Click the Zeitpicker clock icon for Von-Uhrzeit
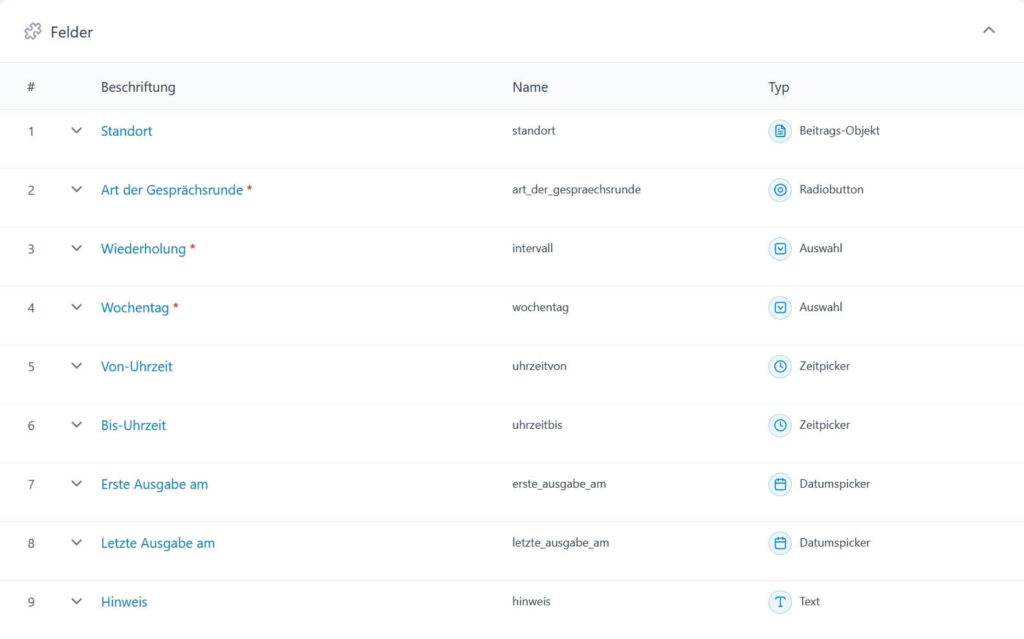Viewport: 1024px width, 639px height. click(x=779, y=367)
